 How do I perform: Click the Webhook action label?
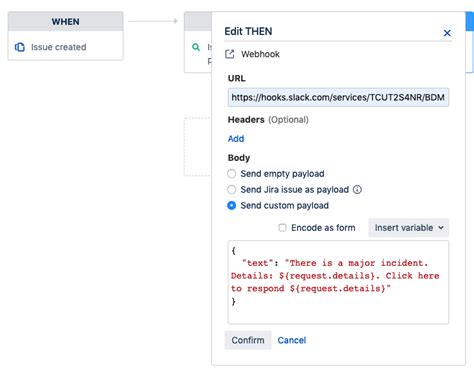coord(260,54)
